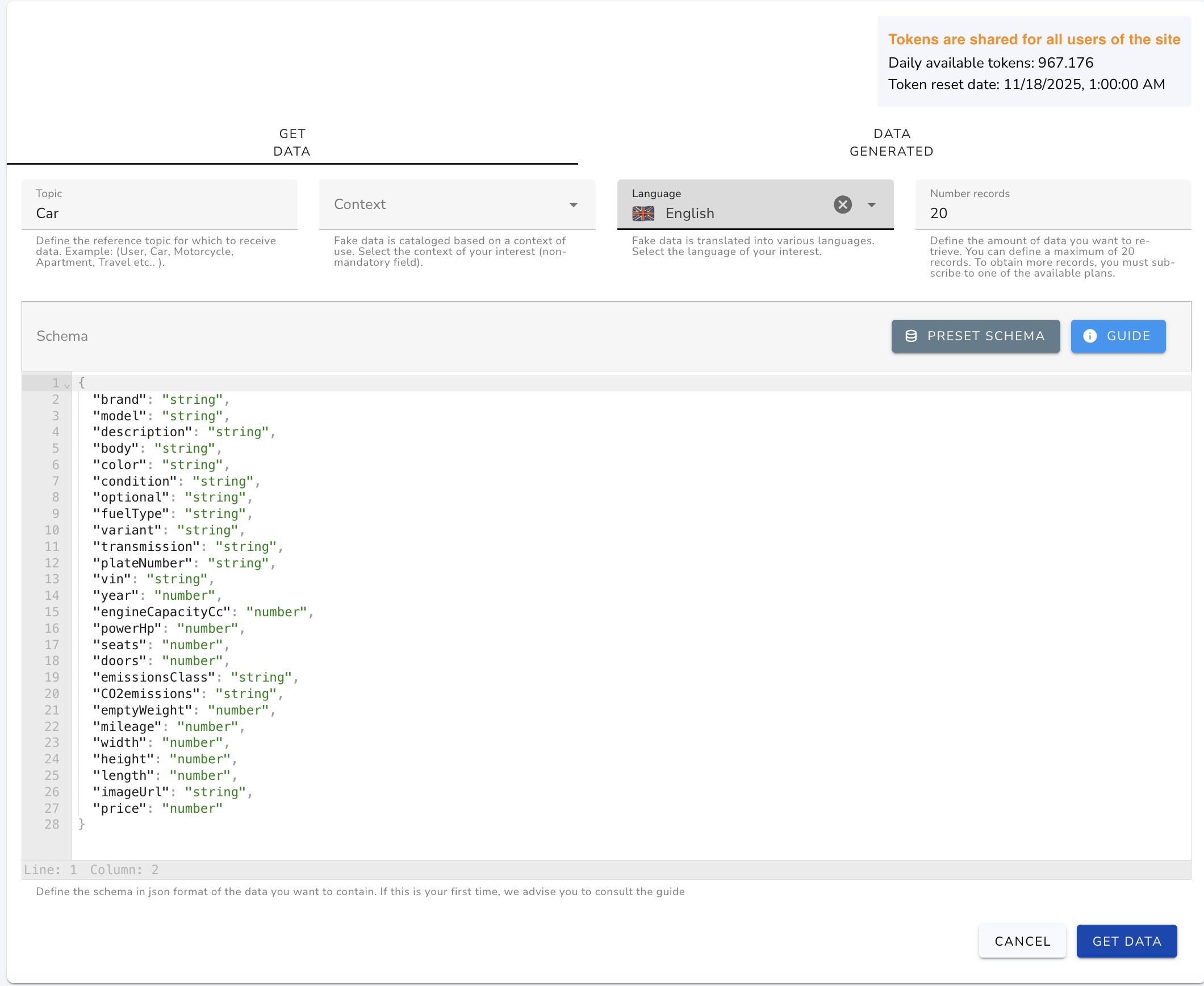Viewport: 1204px width, 986px height.
Task: Click the GET DATA submit button
Action: point(1127,941)
